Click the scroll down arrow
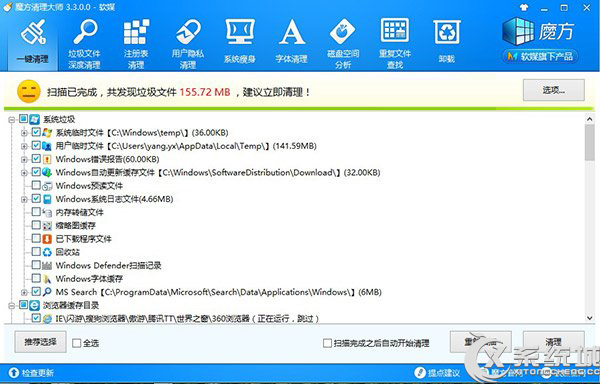Screen dimensions: 600x384 (589, 318)
